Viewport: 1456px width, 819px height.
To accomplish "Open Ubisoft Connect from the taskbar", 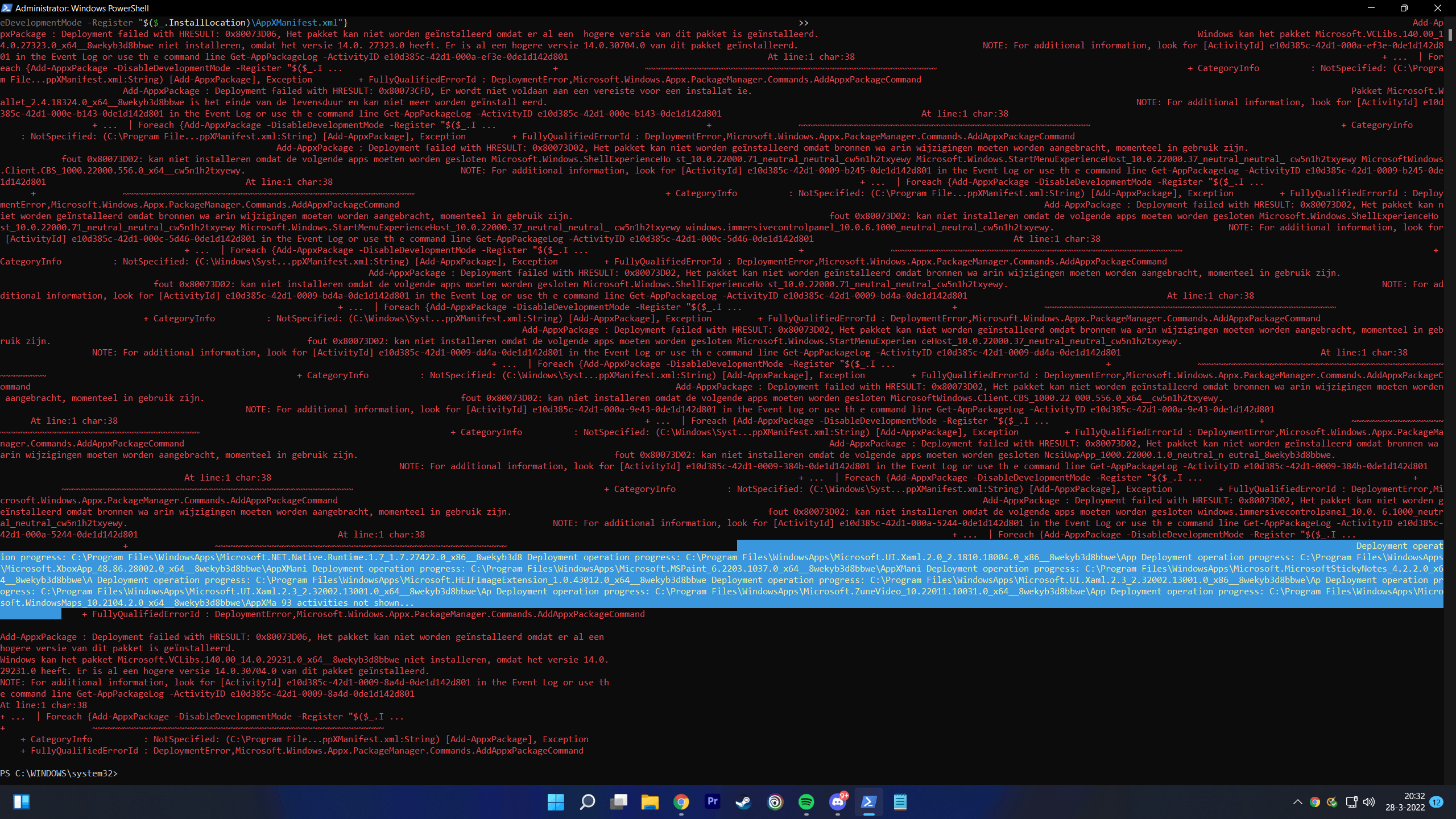I will (x=775, y=802).
